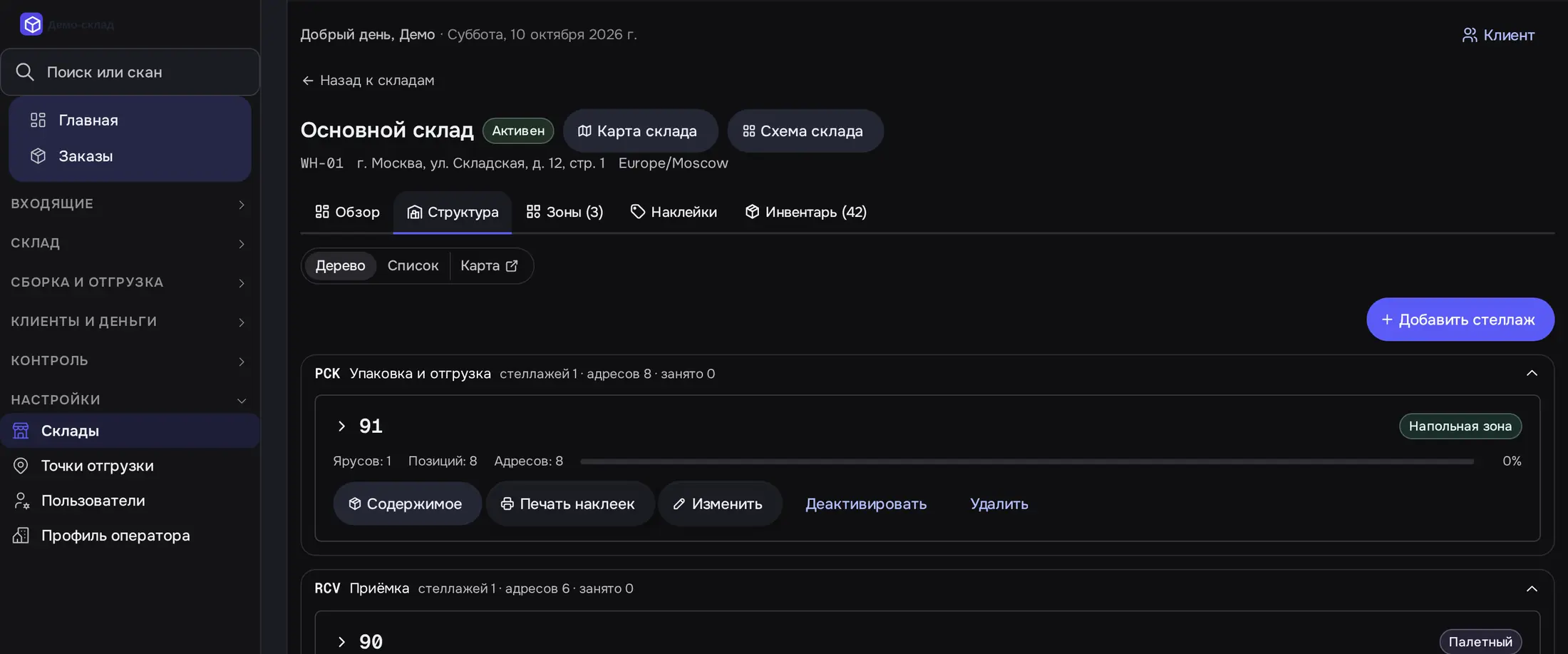Open Заказы in the sidebar
Screen dimensions: 1568x654
coord(130,155)
